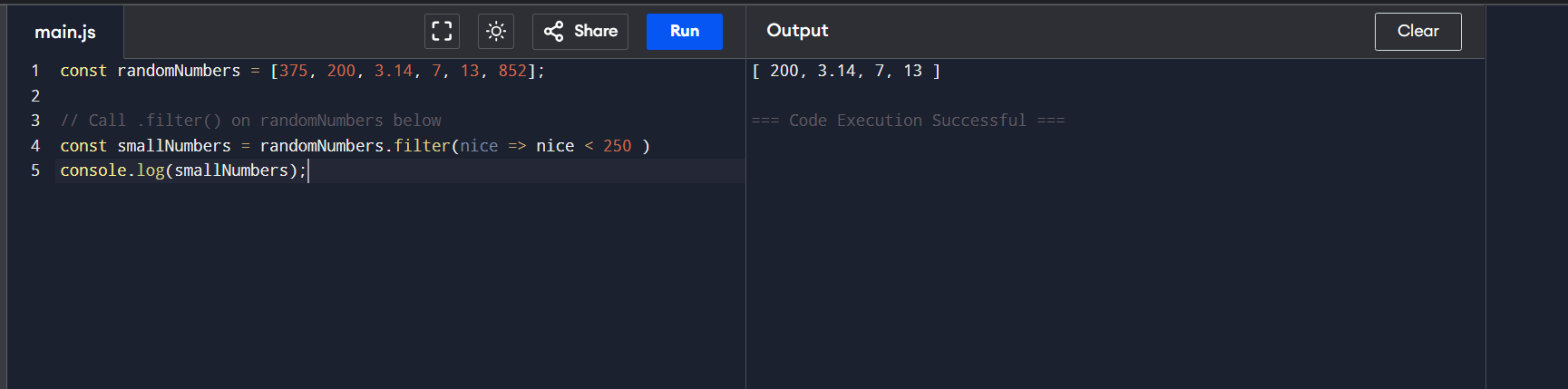Place cursor on randomNumbers declaration line
Screen dimensions: 1568x389
pyautogui.click(x=179, y=71)
